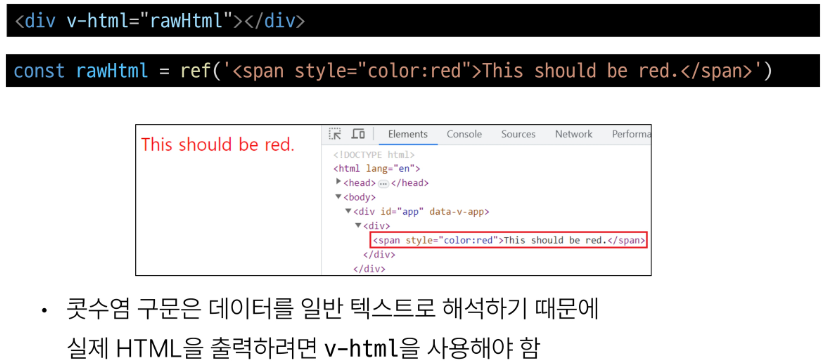829x364 pixels.
Task: Select the inspect element picker icon
Action: click(335, 134)
